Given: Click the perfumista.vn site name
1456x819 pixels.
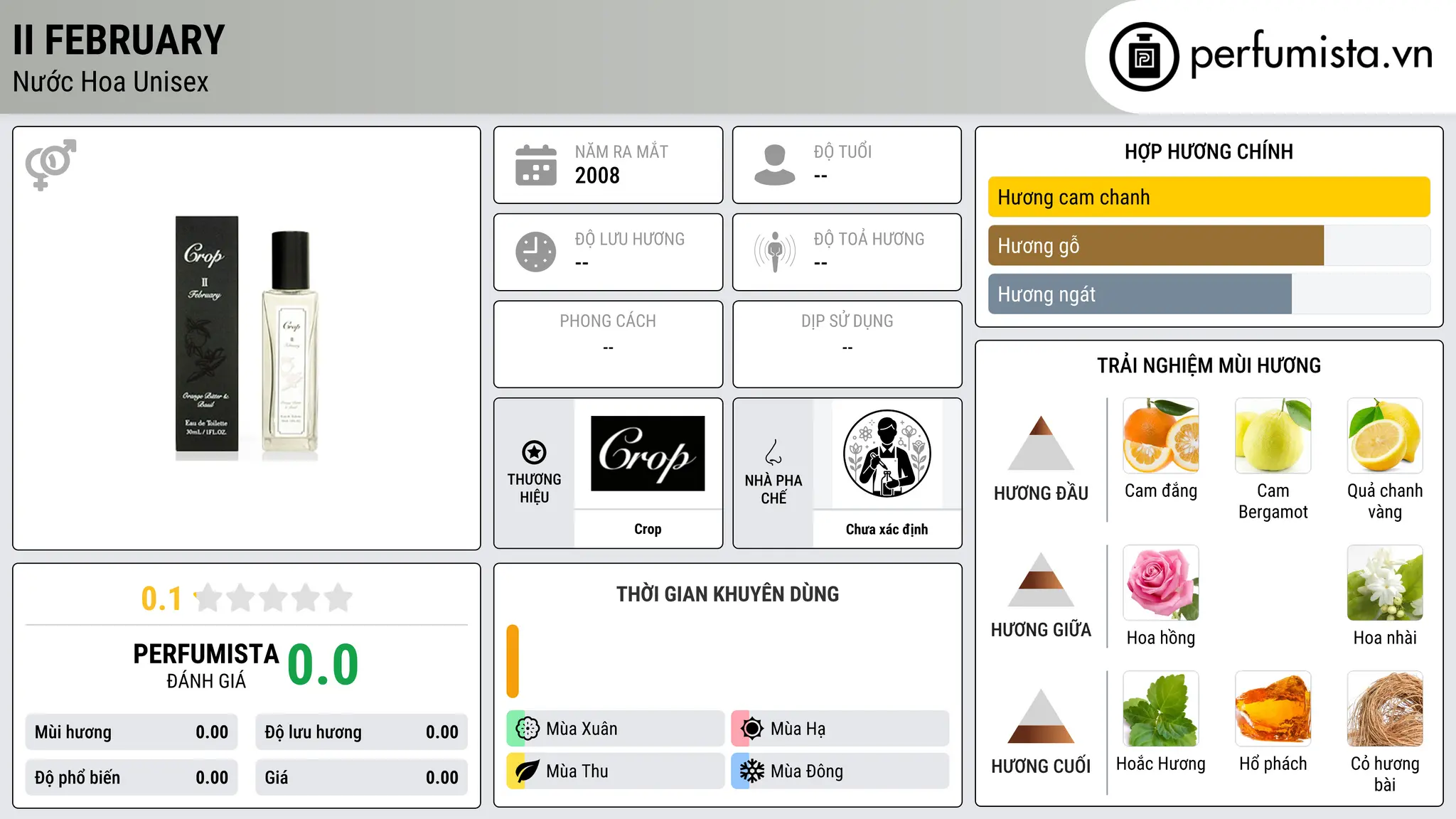Looking at the screenshot, I should pyautogui.click(x=1311, y=53).
